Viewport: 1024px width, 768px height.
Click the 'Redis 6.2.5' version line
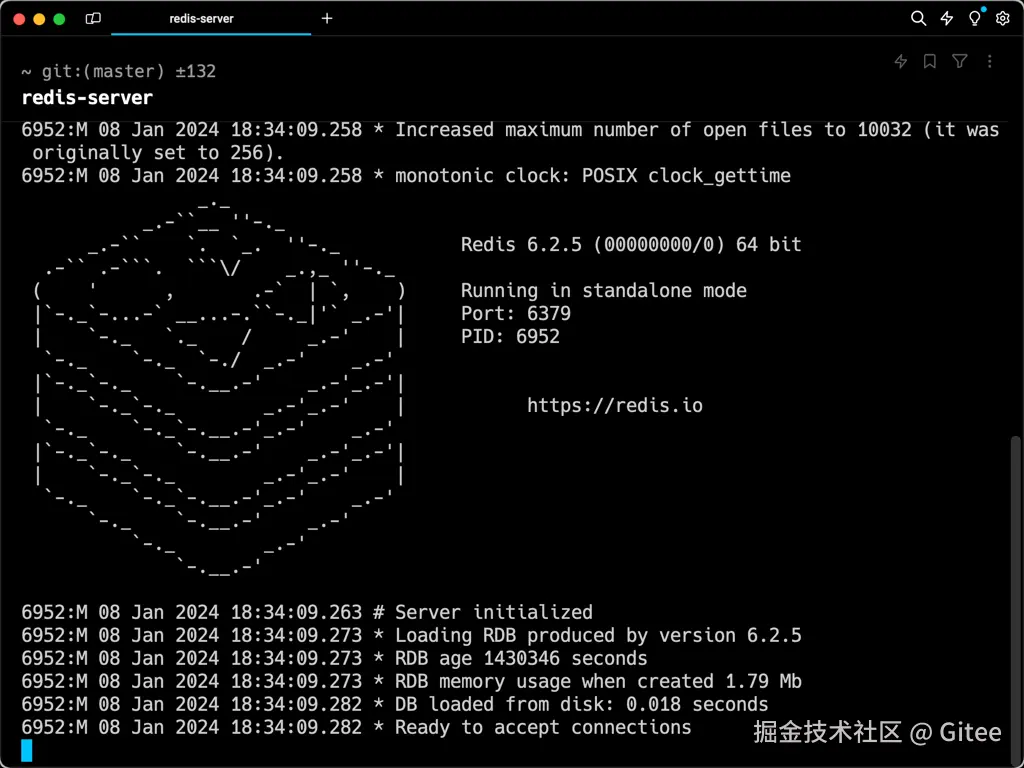point(631,244)
